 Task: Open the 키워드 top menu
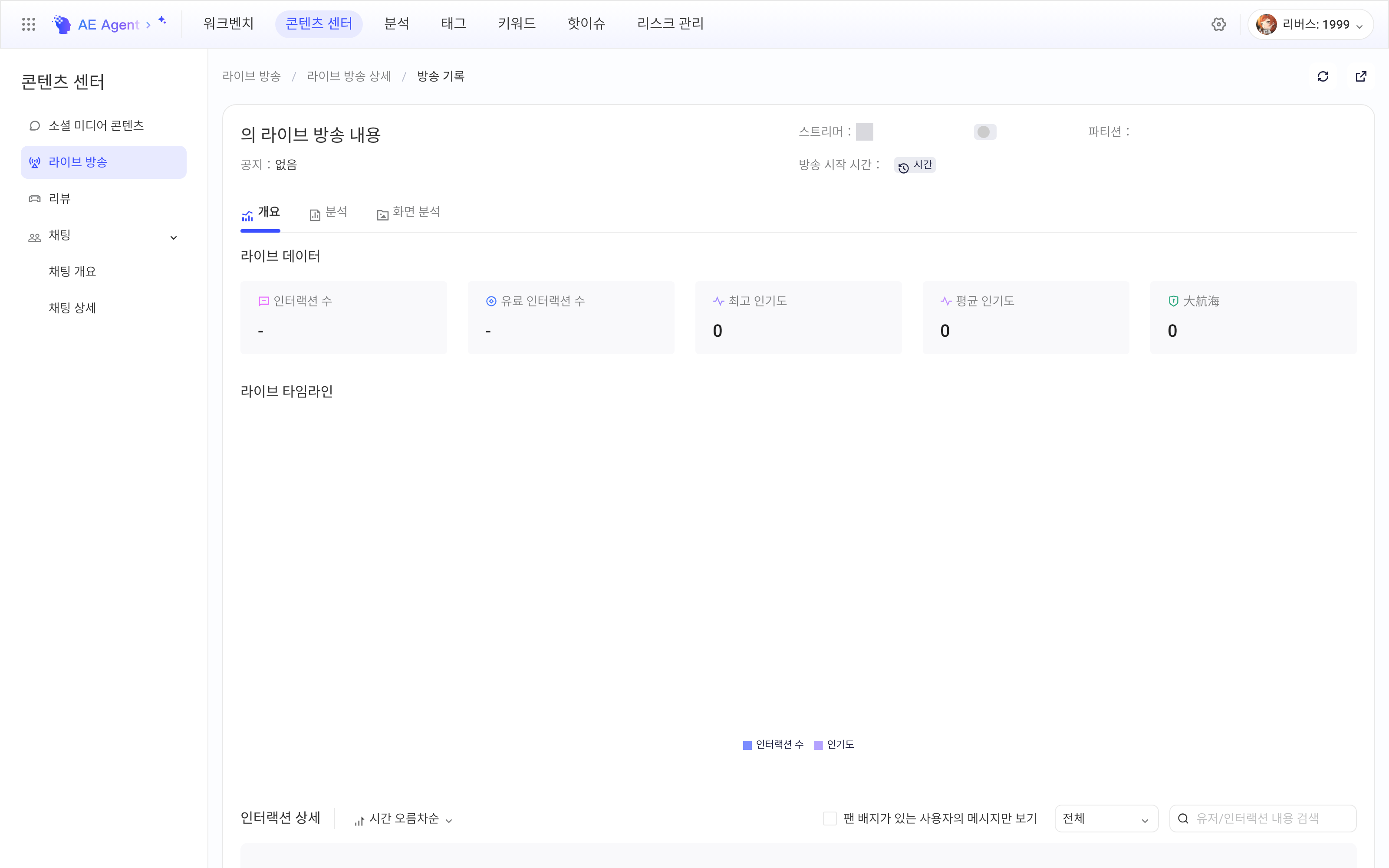click(517, 23)
